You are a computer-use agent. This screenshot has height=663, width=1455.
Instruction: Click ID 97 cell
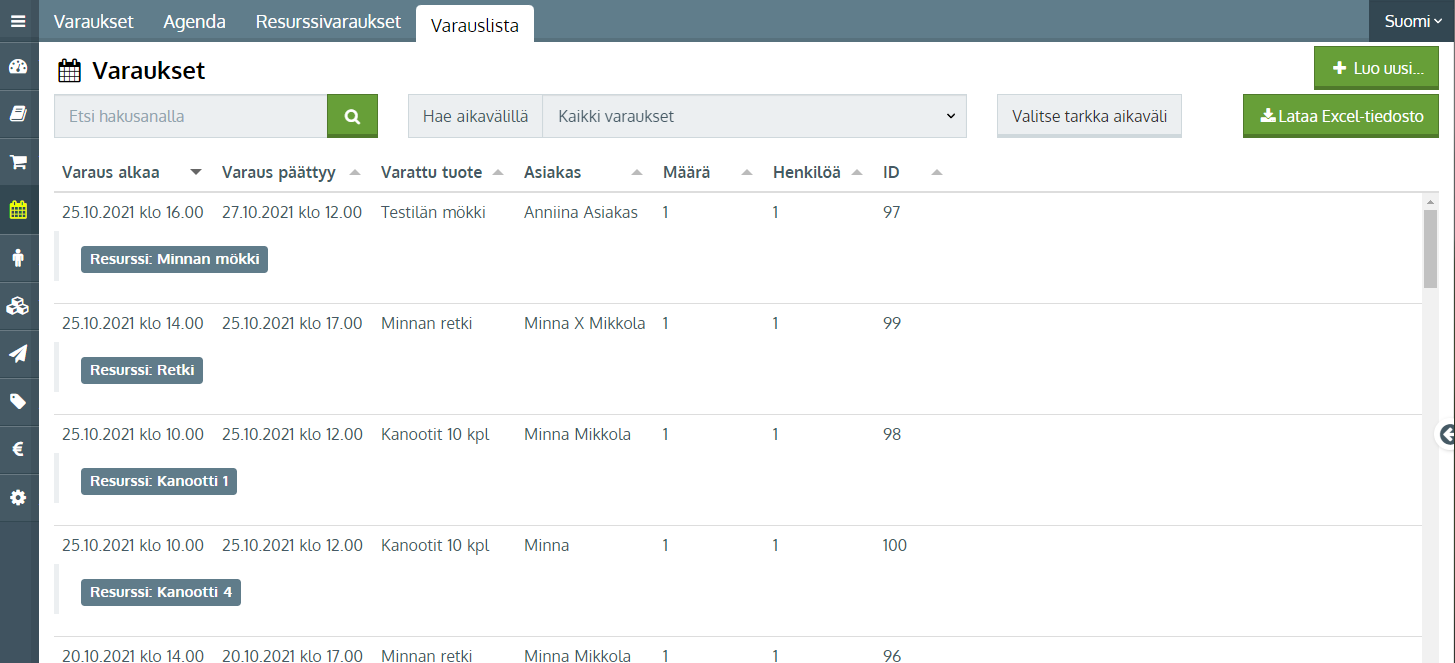(892, 212)
